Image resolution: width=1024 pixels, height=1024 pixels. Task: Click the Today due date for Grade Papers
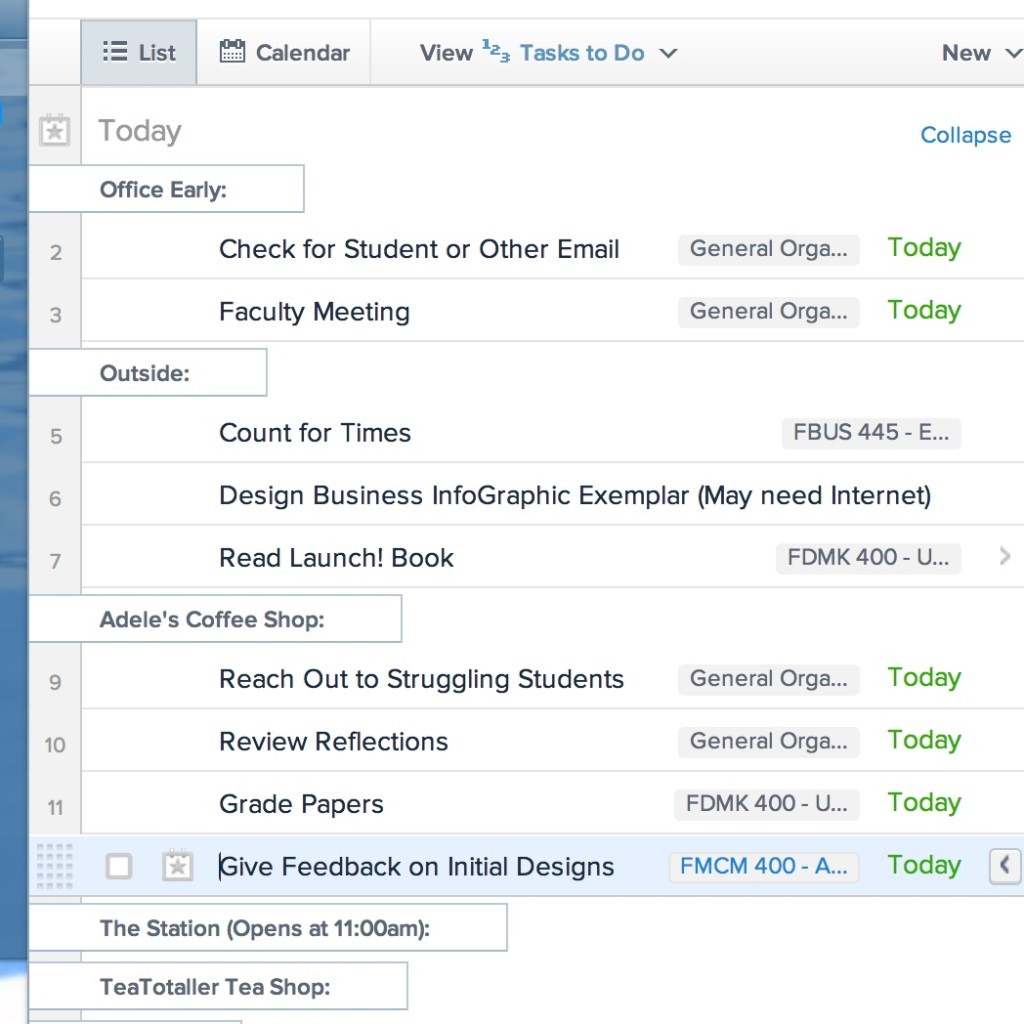(923, 803)
